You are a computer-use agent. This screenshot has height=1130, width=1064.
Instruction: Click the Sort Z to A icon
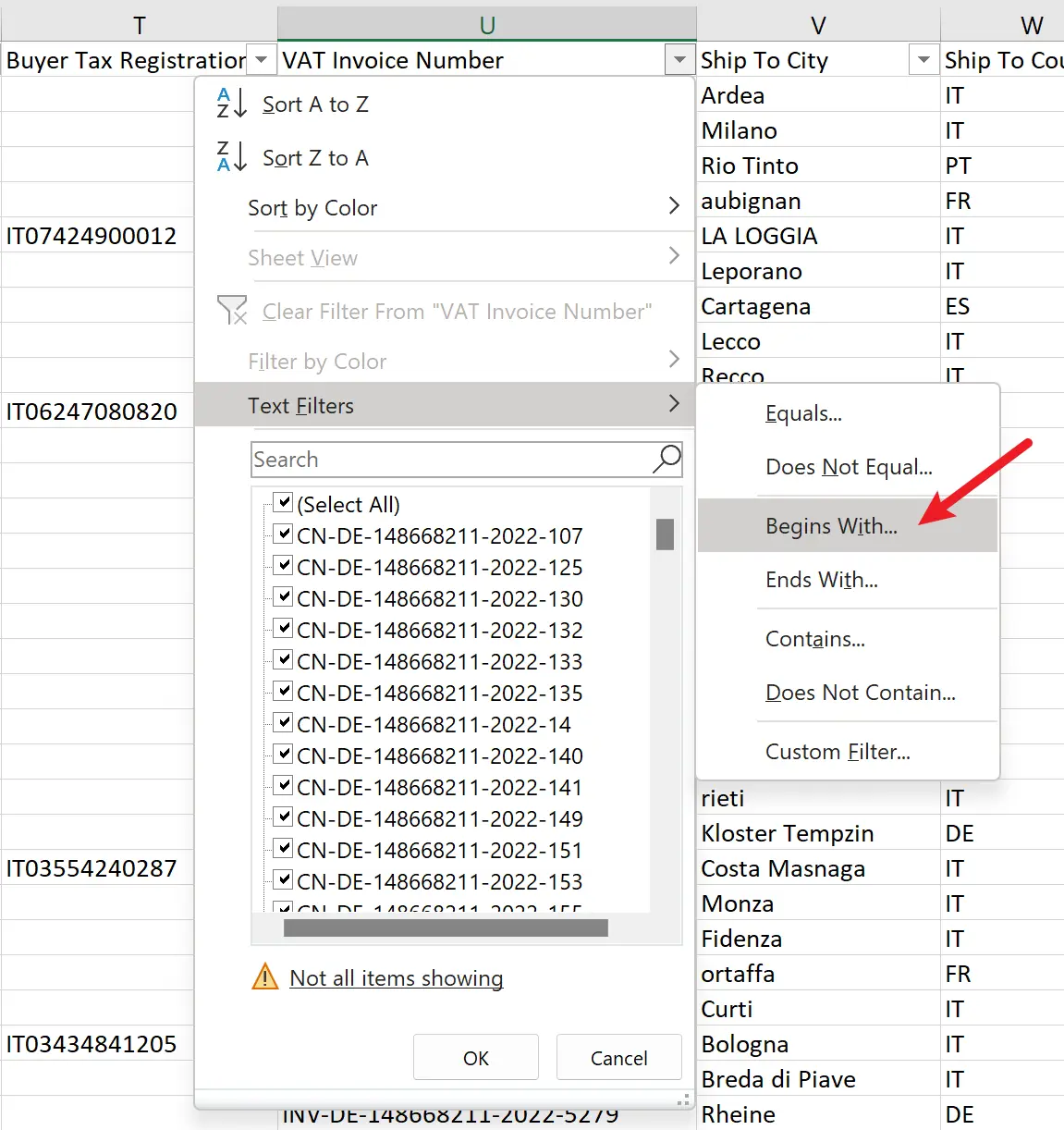pyautogui.click(x=231, y=157)
